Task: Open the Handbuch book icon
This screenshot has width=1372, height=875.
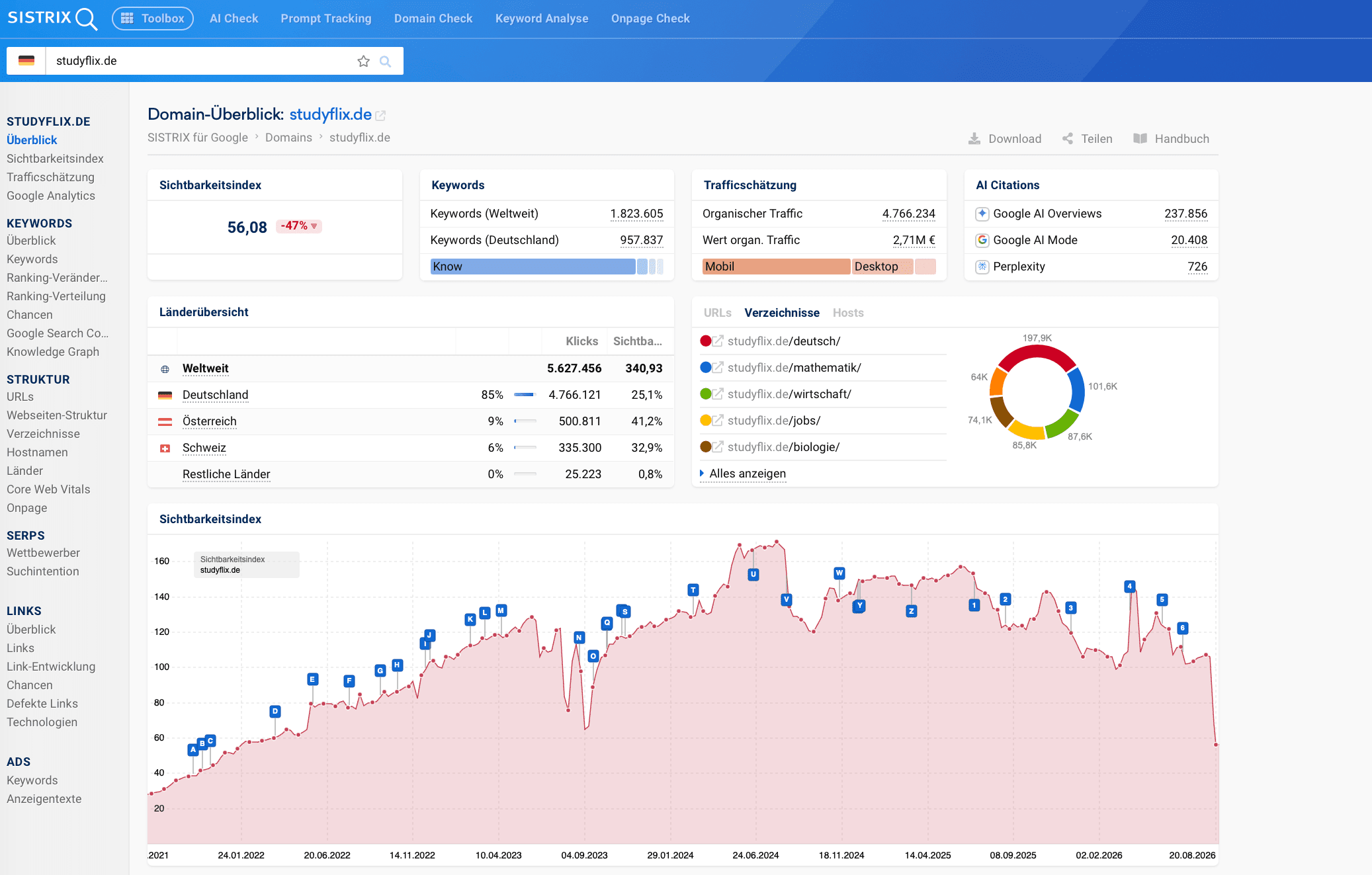Action: tap(1140, 139)
